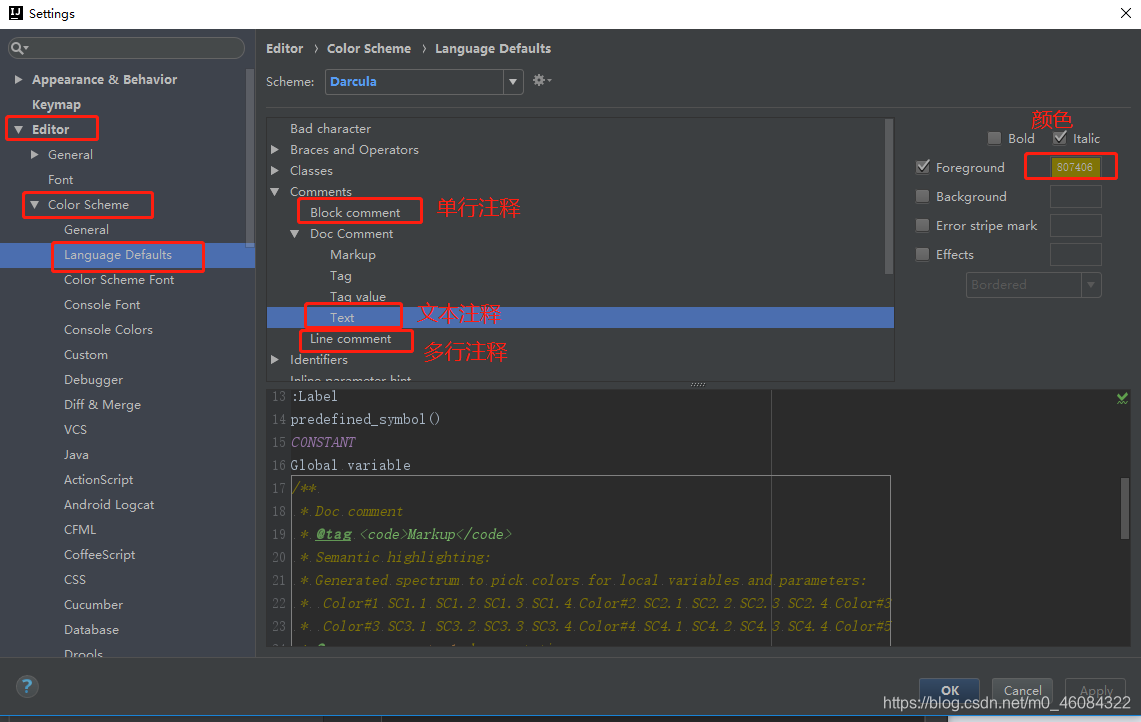Image resolution: width=1141 pixels, height=722 pixels.
Task: Click the search magnifier icon in settings
Action: (x=19, y=48)
